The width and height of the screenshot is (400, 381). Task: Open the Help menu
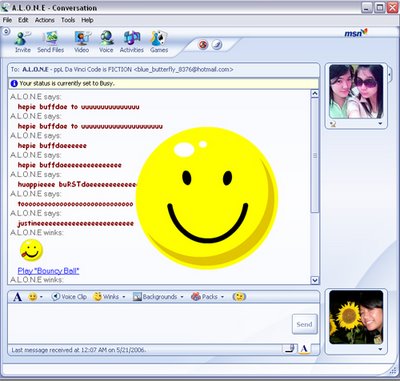coord(87,20)
